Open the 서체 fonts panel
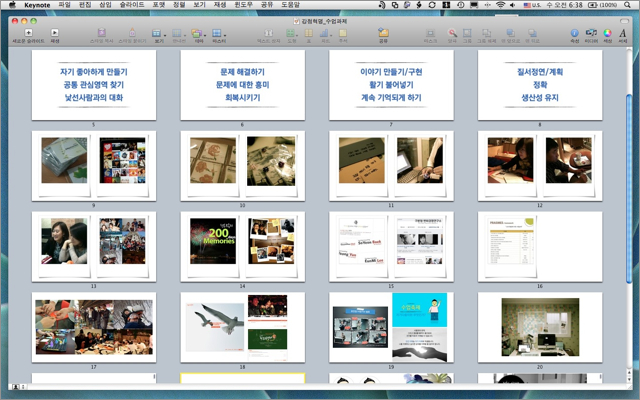 [x=622, y=36]
